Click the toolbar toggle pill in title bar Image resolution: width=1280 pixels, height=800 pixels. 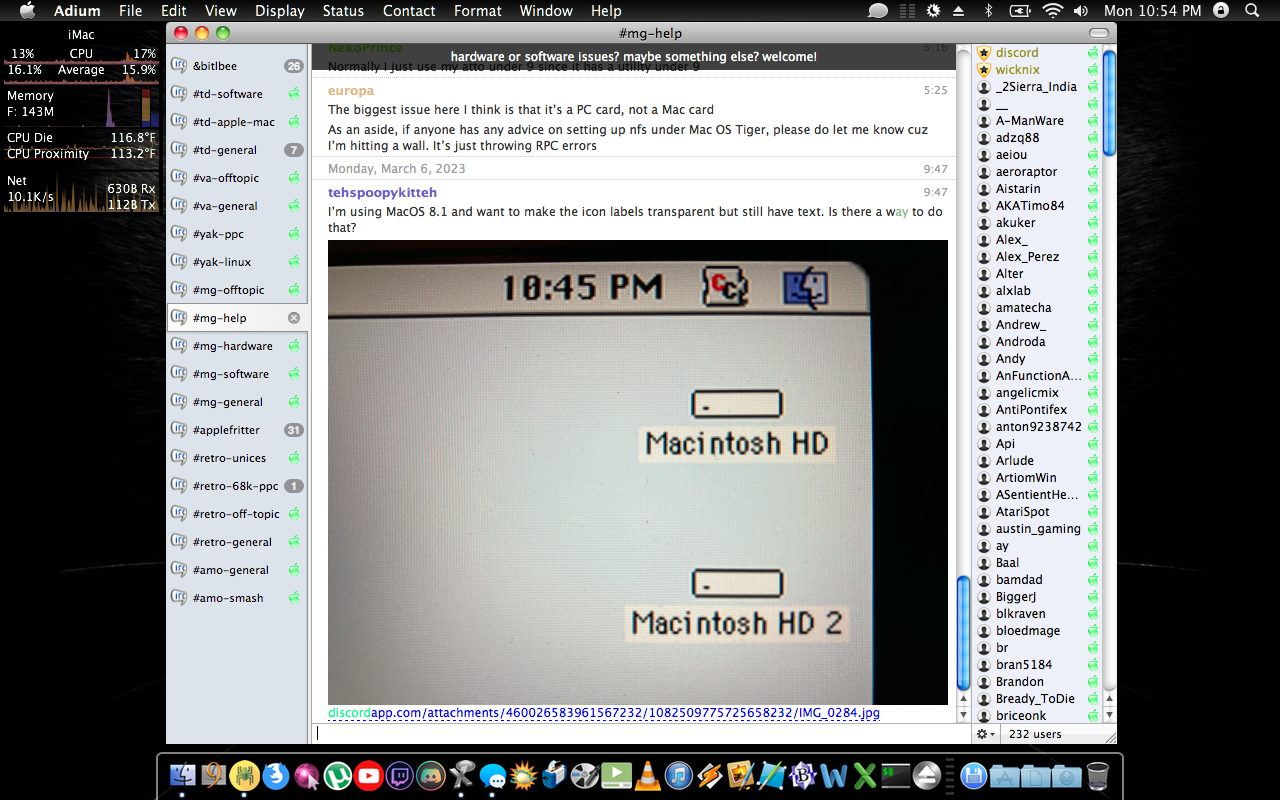coord(1099,33)
